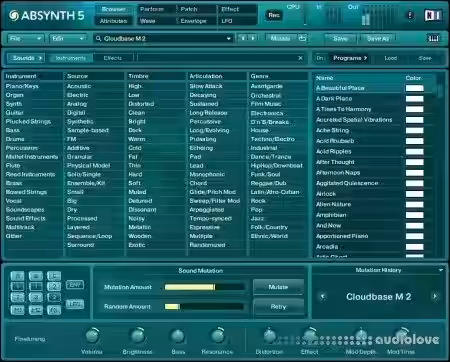Clear the browser search with X
This screenshot has width=450, height=362.
point(300,58)
